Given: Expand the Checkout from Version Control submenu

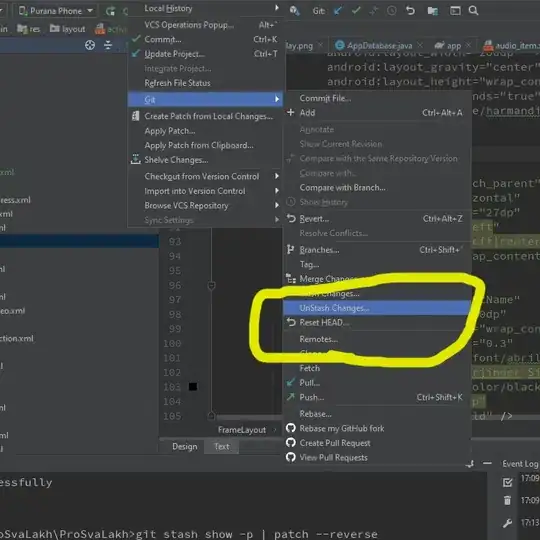Looking at the screenshot, I should tap(206, 176).
